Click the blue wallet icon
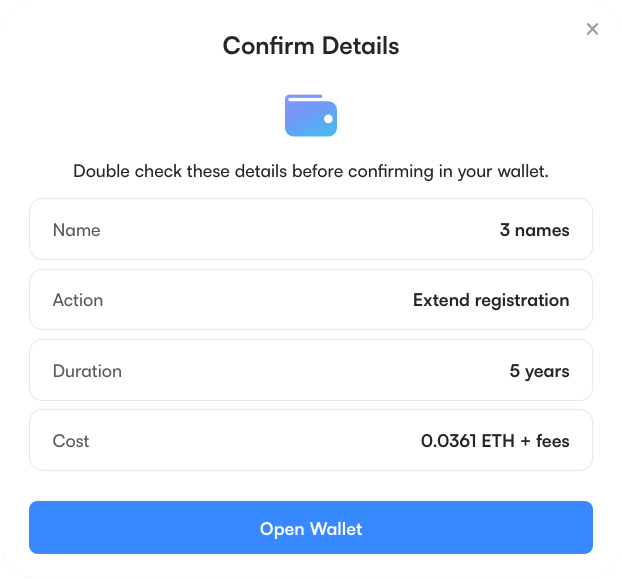This screenshot has width=622, height=579. point(311,115)
